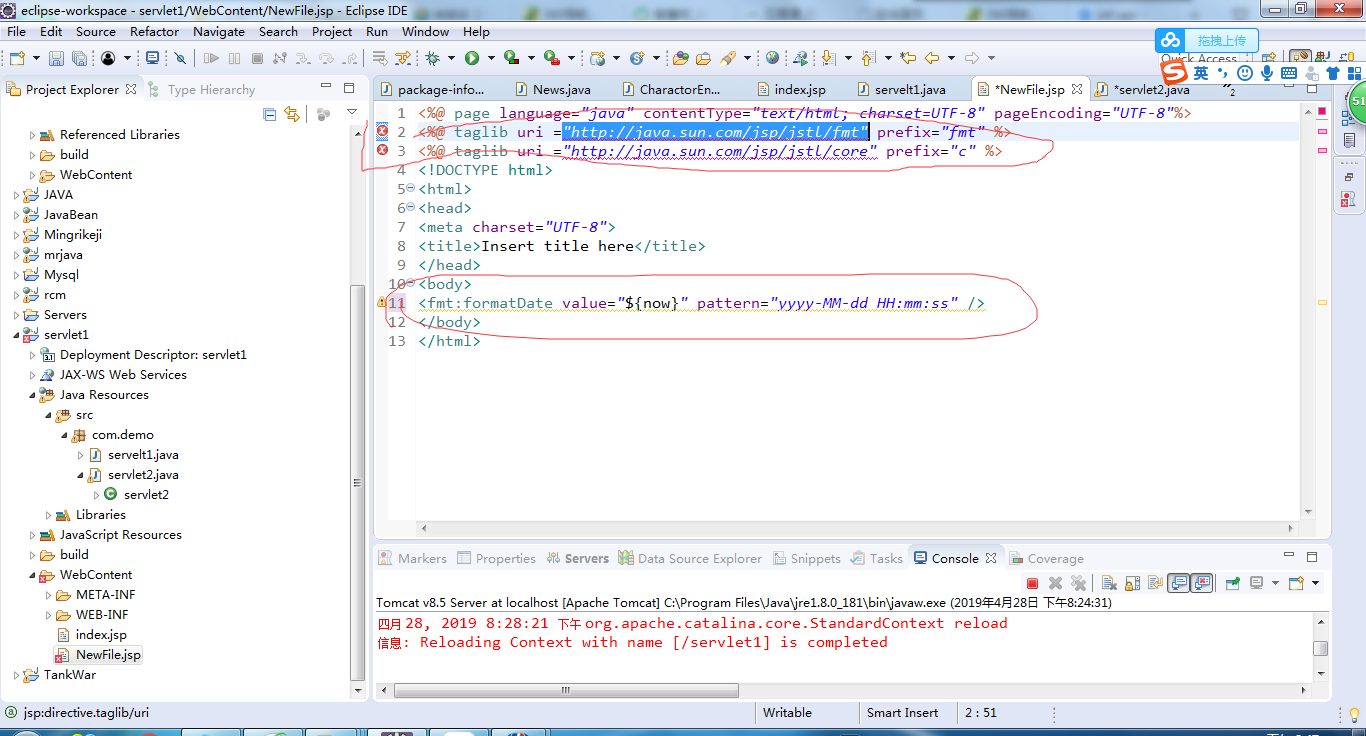Click the Debug bug icon
This screenshot has width=1366, height=736.
coord(432,58)
